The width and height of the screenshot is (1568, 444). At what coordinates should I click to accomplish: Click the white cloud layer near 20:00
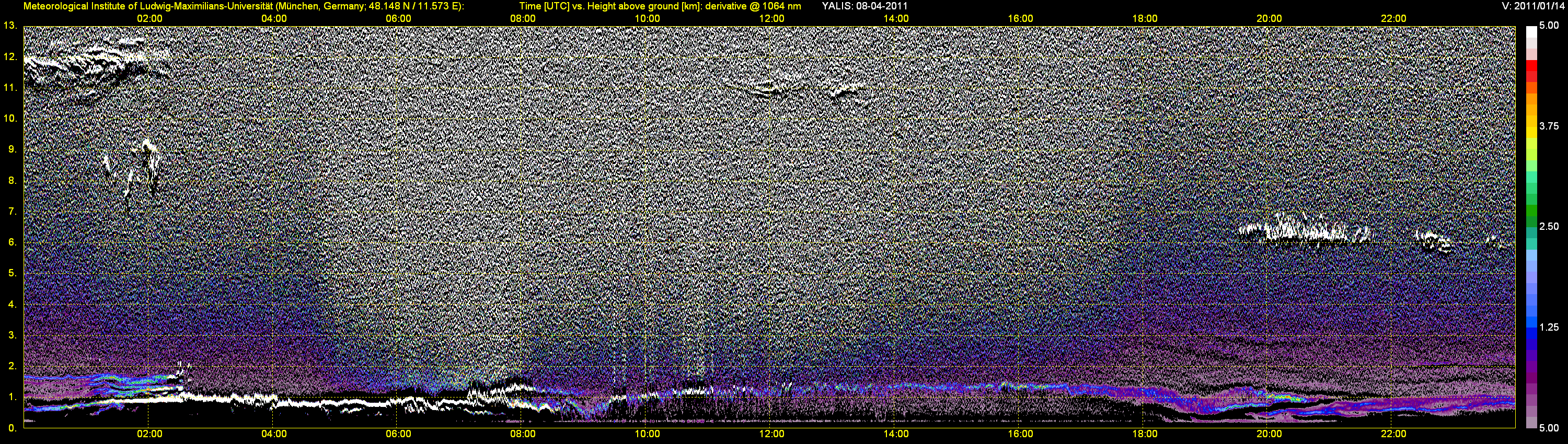click(x=1302, y=232)
